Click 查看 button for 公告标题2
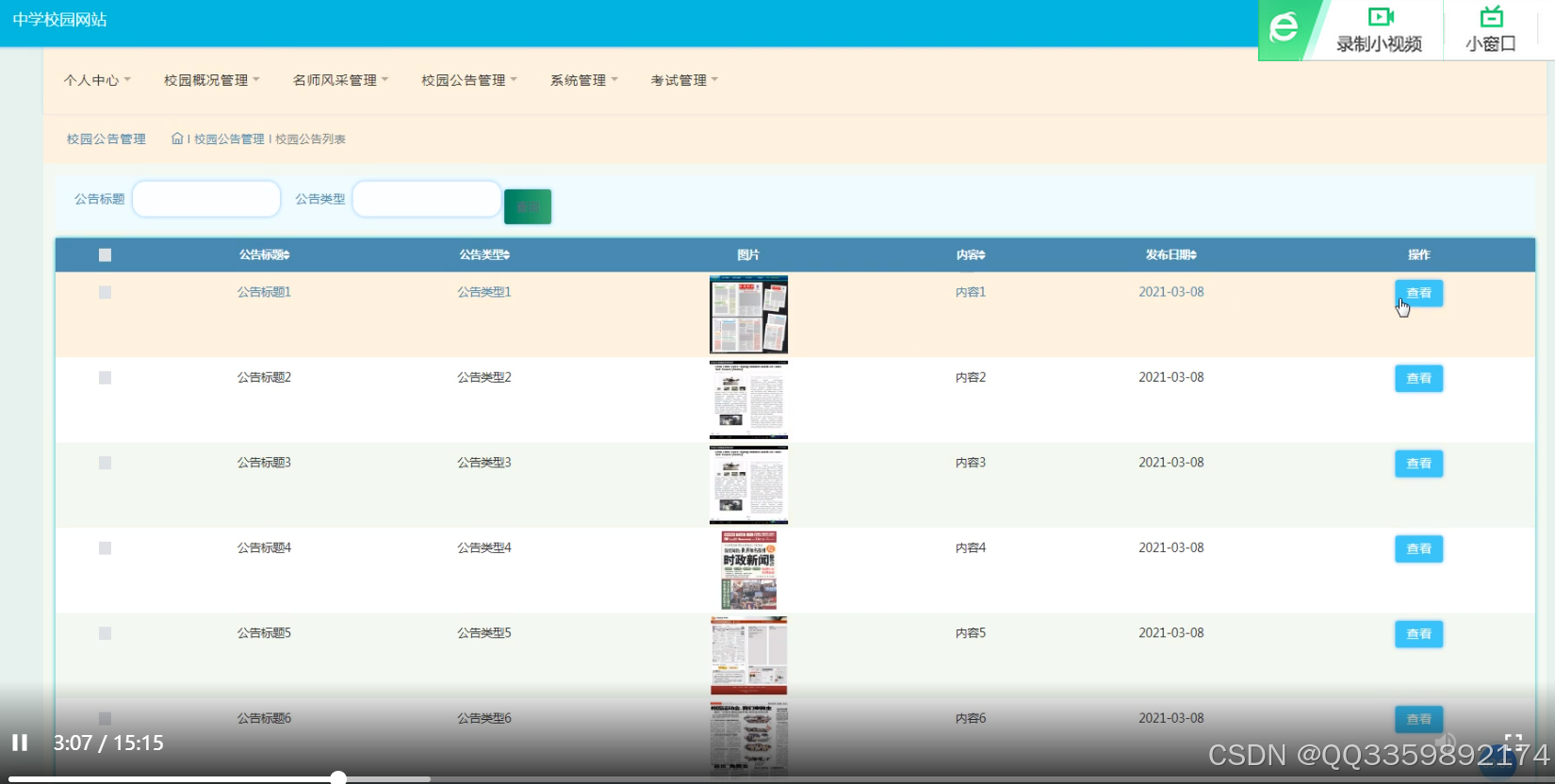This screenshot has width=1555, height=784. pyautogui.click(x=1418, y=378)
